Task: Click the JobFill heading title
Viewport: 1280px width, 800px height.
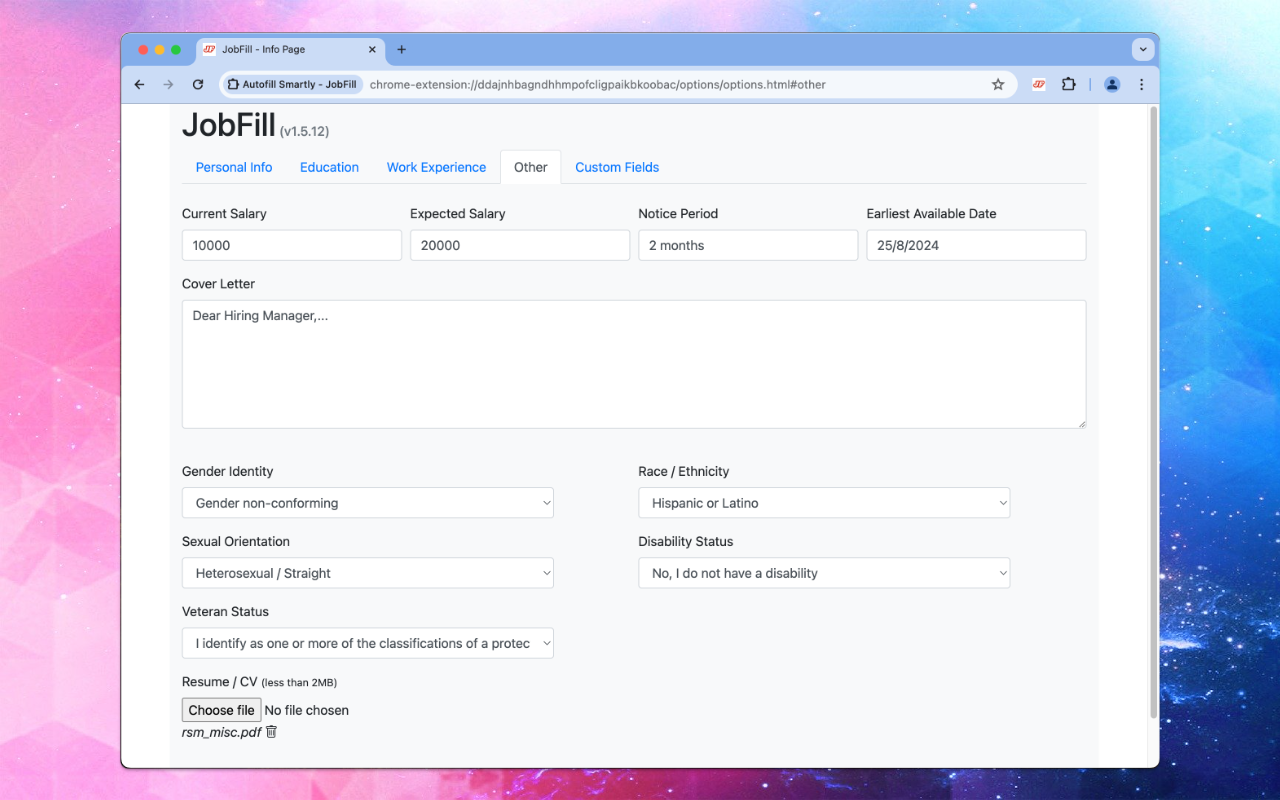Action: point(229,125)
